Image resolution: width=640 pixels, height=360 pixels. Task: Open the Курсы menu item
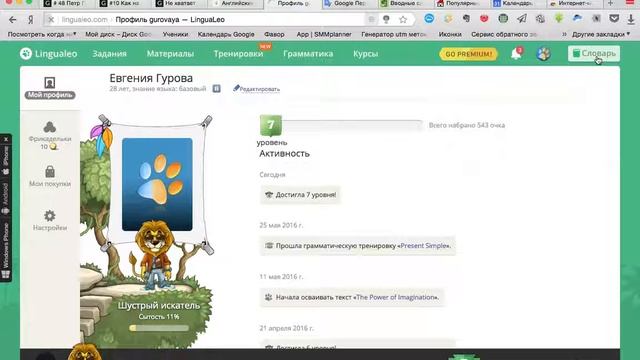(x=365, y=53)
